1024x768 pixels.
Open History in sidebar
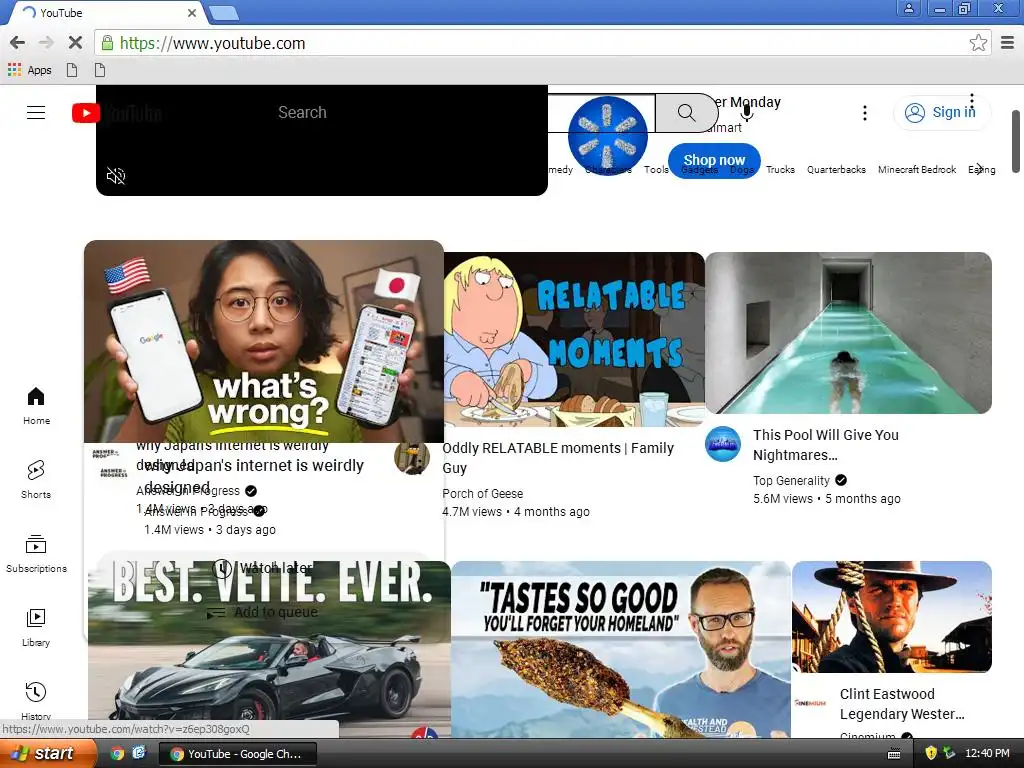(36, 700)
